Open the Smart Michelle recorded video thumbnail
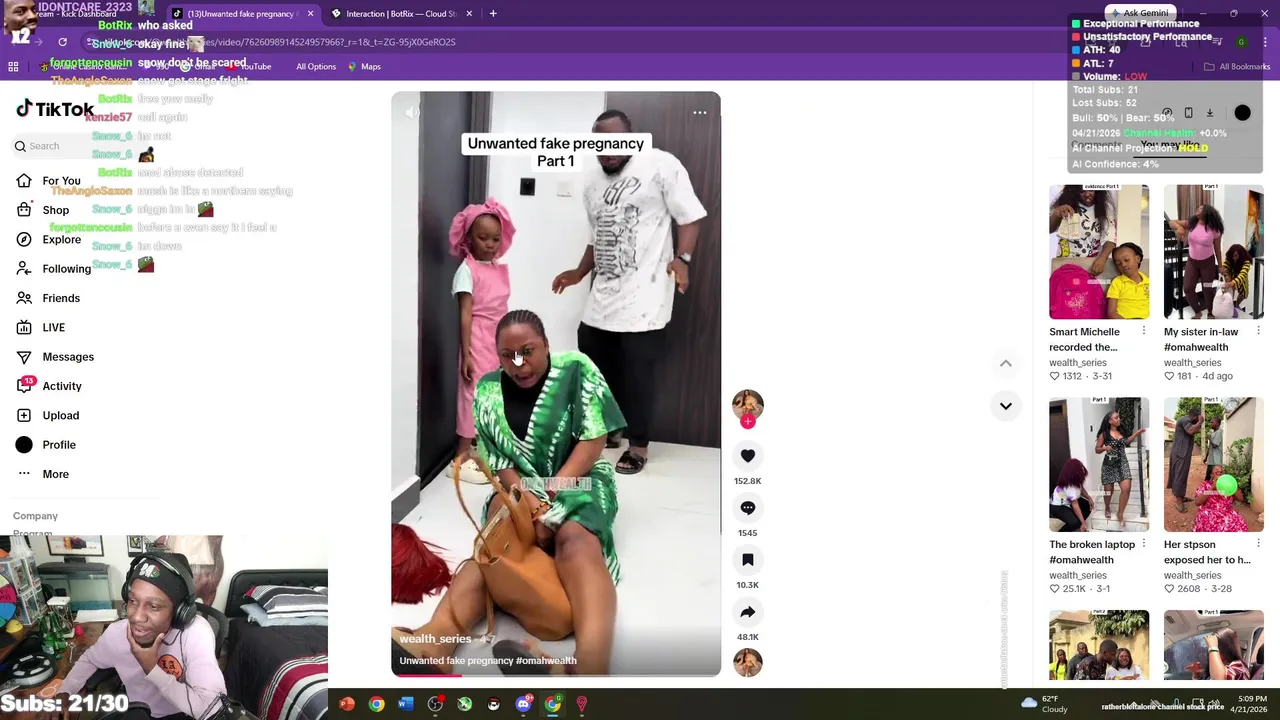1280x720 pixels. [x=1099, y=251]
